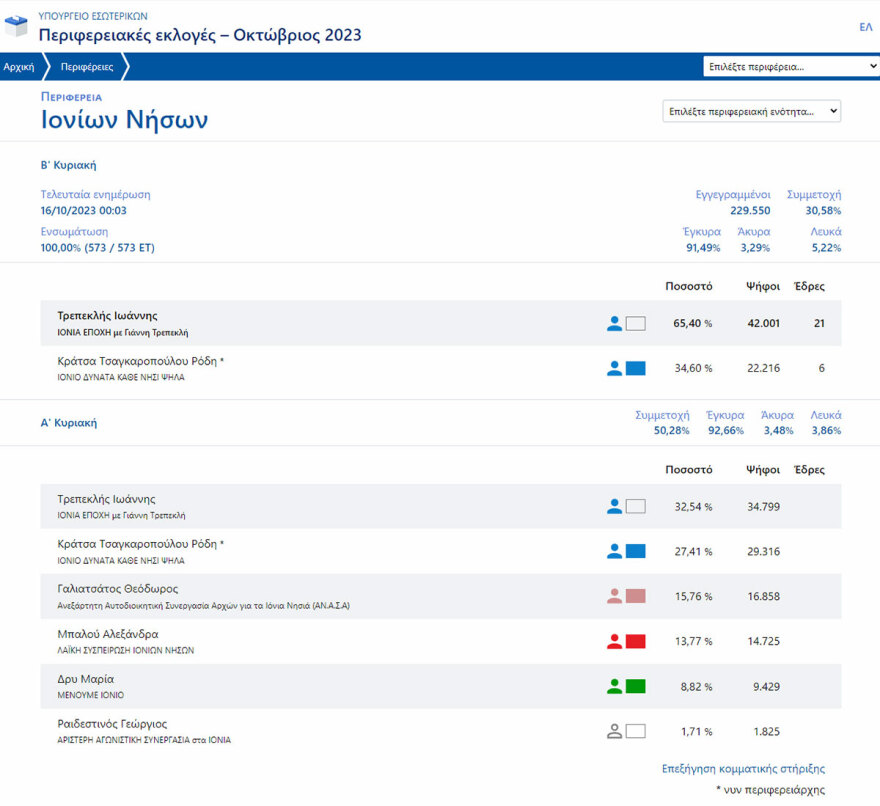Click person icon in Τρεπεκλής Β' Κυριακή row
This screenshot has width=880, height=806.
(x=614, y=323)
